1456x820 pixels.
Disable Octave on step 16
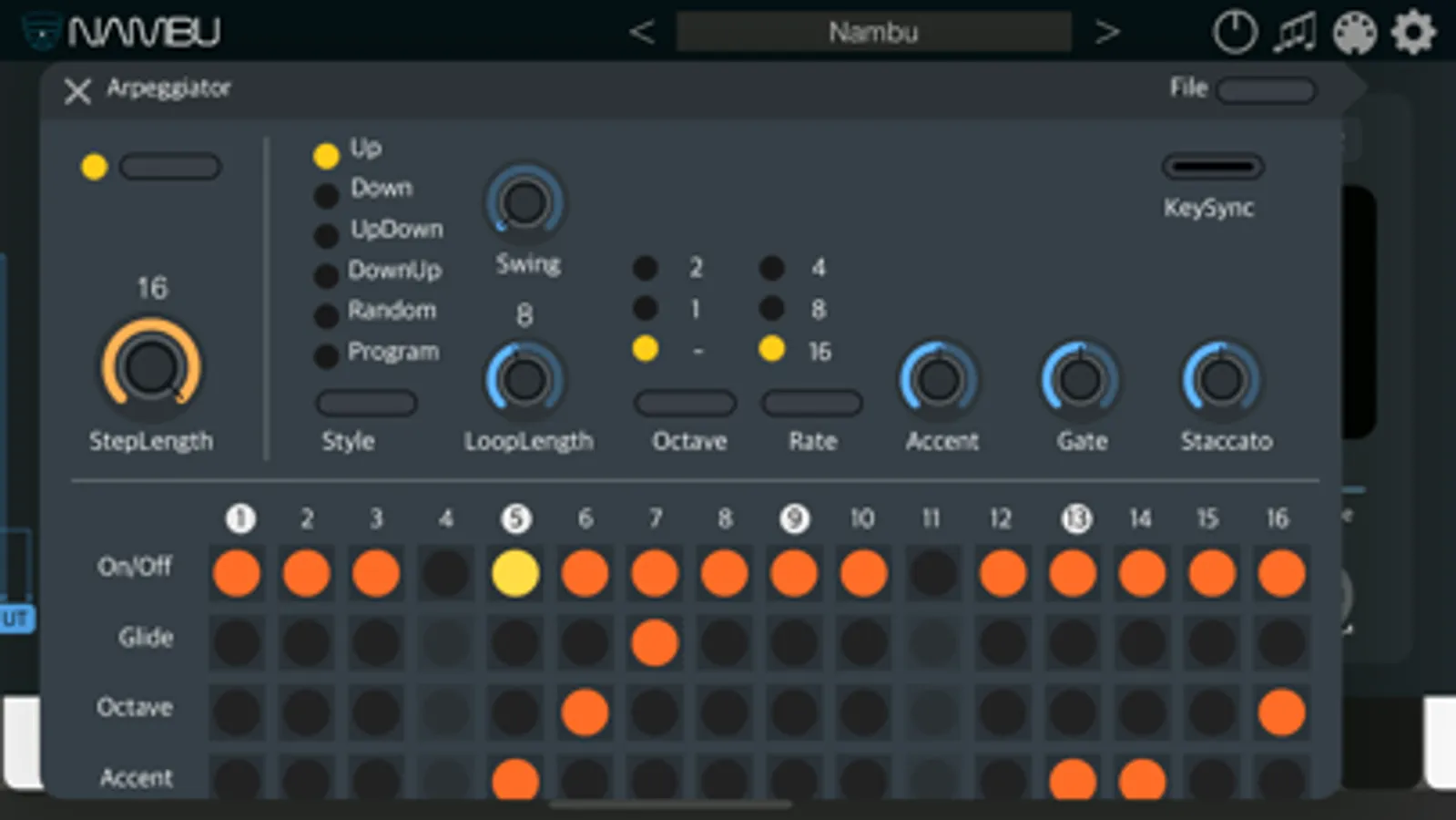[1281, 712]
